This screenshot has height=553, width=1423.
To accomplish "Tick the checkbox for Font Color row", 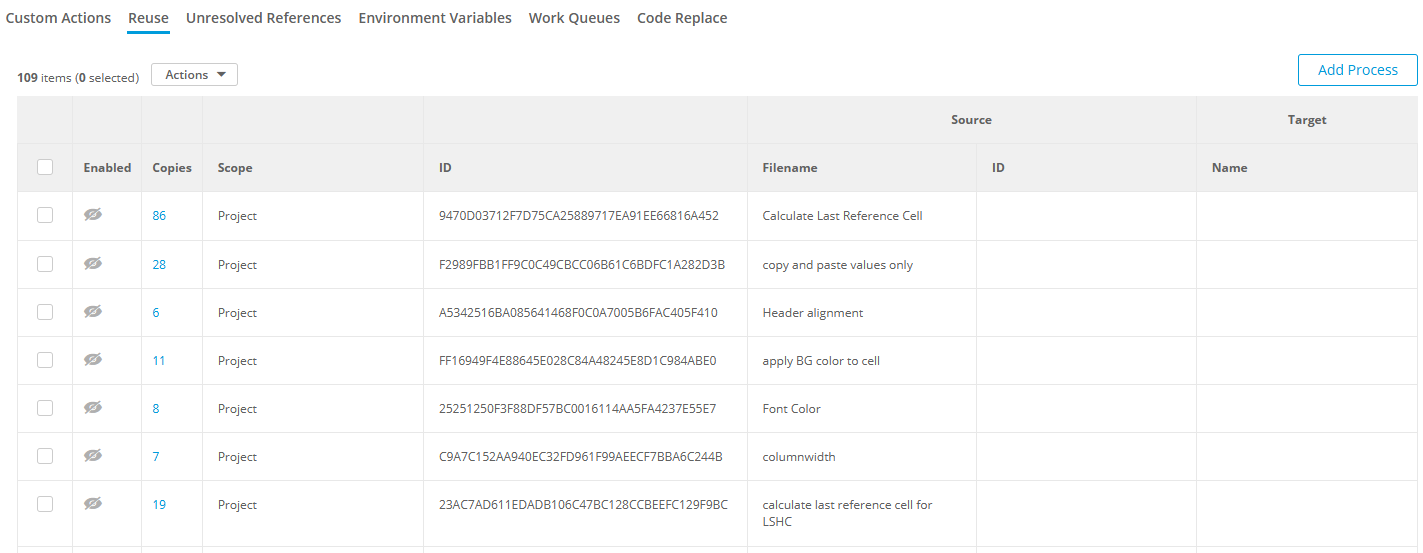I will (x=45, y=408).
